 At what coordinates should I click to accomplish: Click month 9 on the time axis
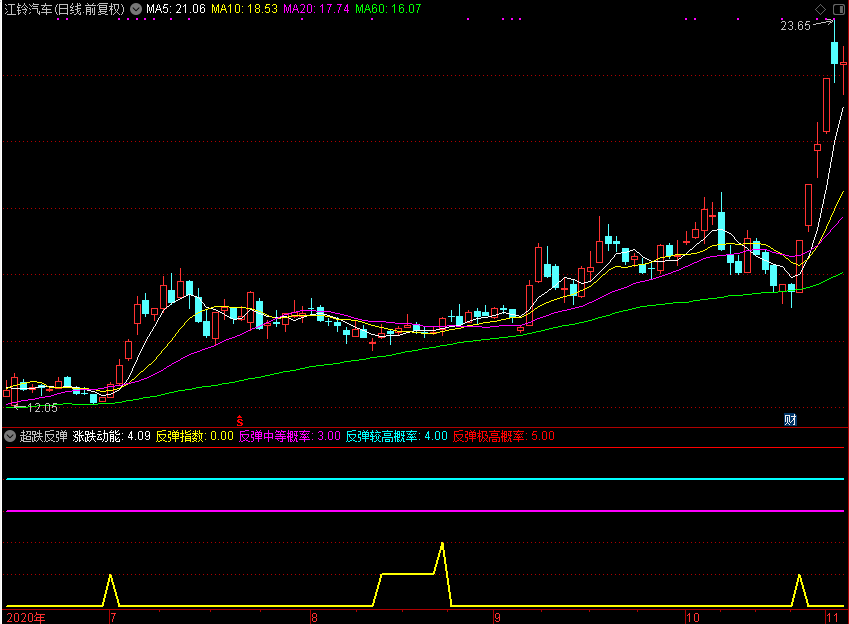pos(498,618)
